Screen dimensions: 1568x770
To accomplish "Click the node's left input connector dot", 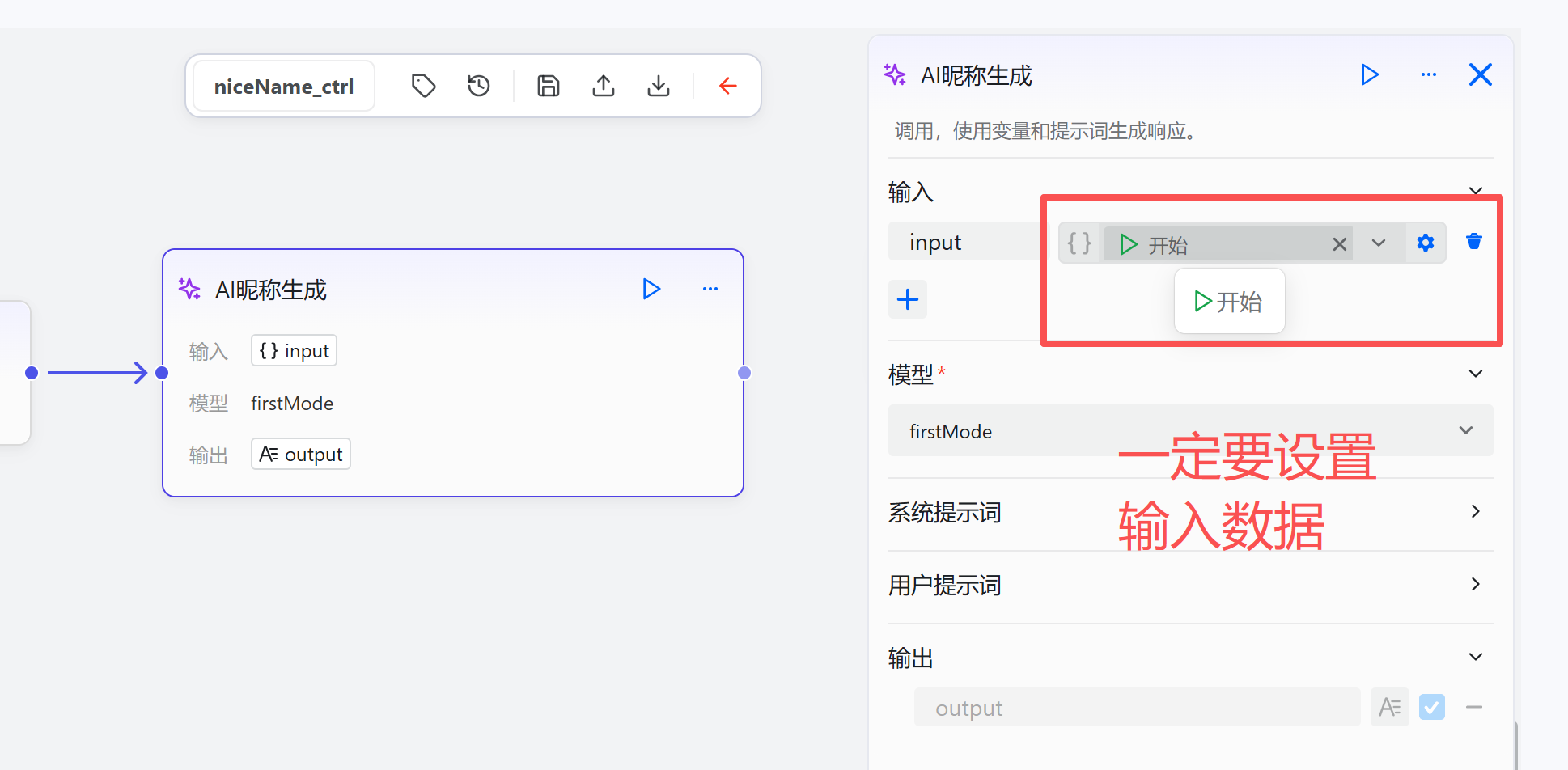I will 162,373.
